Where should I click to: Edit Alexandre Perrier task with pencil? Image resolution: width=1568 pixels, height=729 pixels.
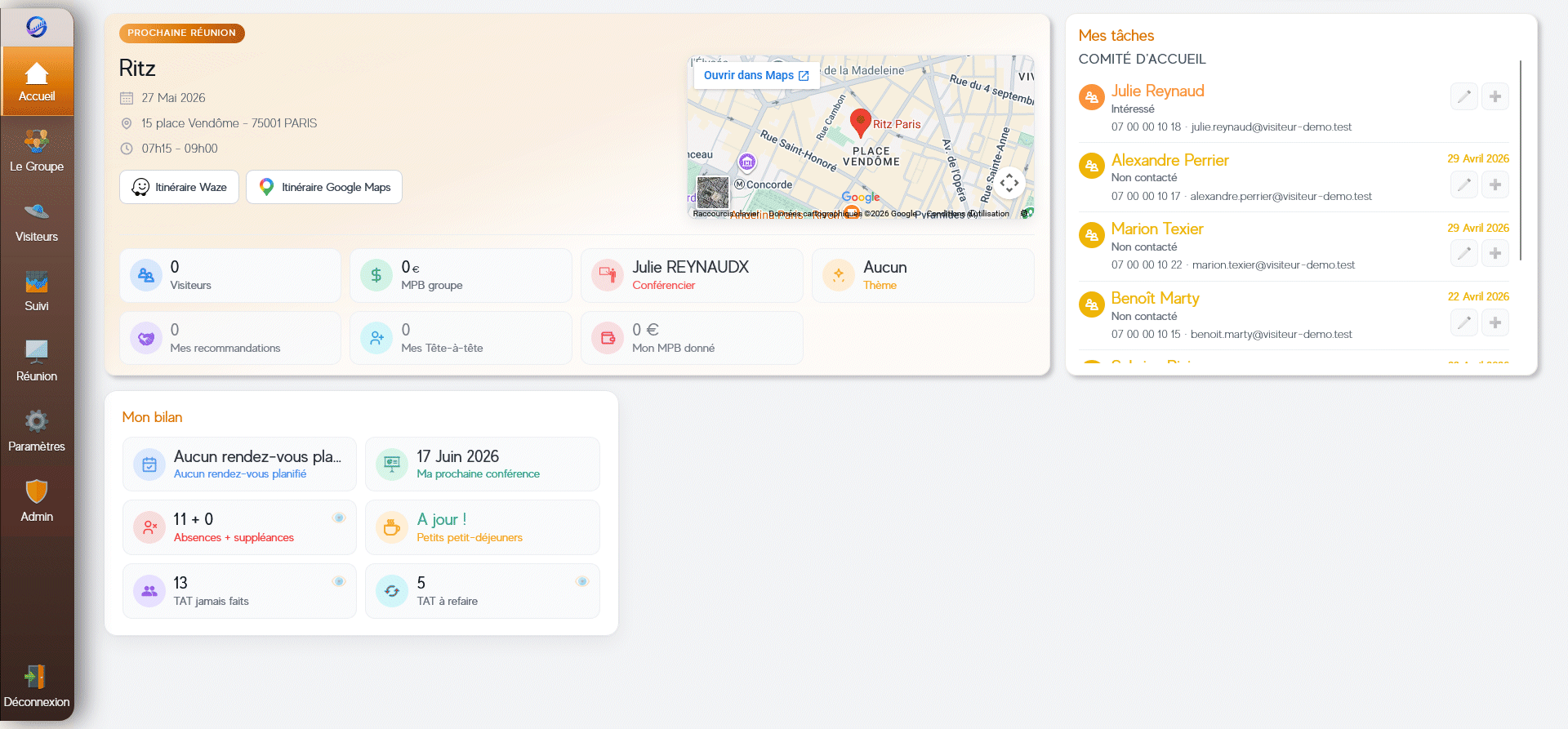pos(1464,184)
